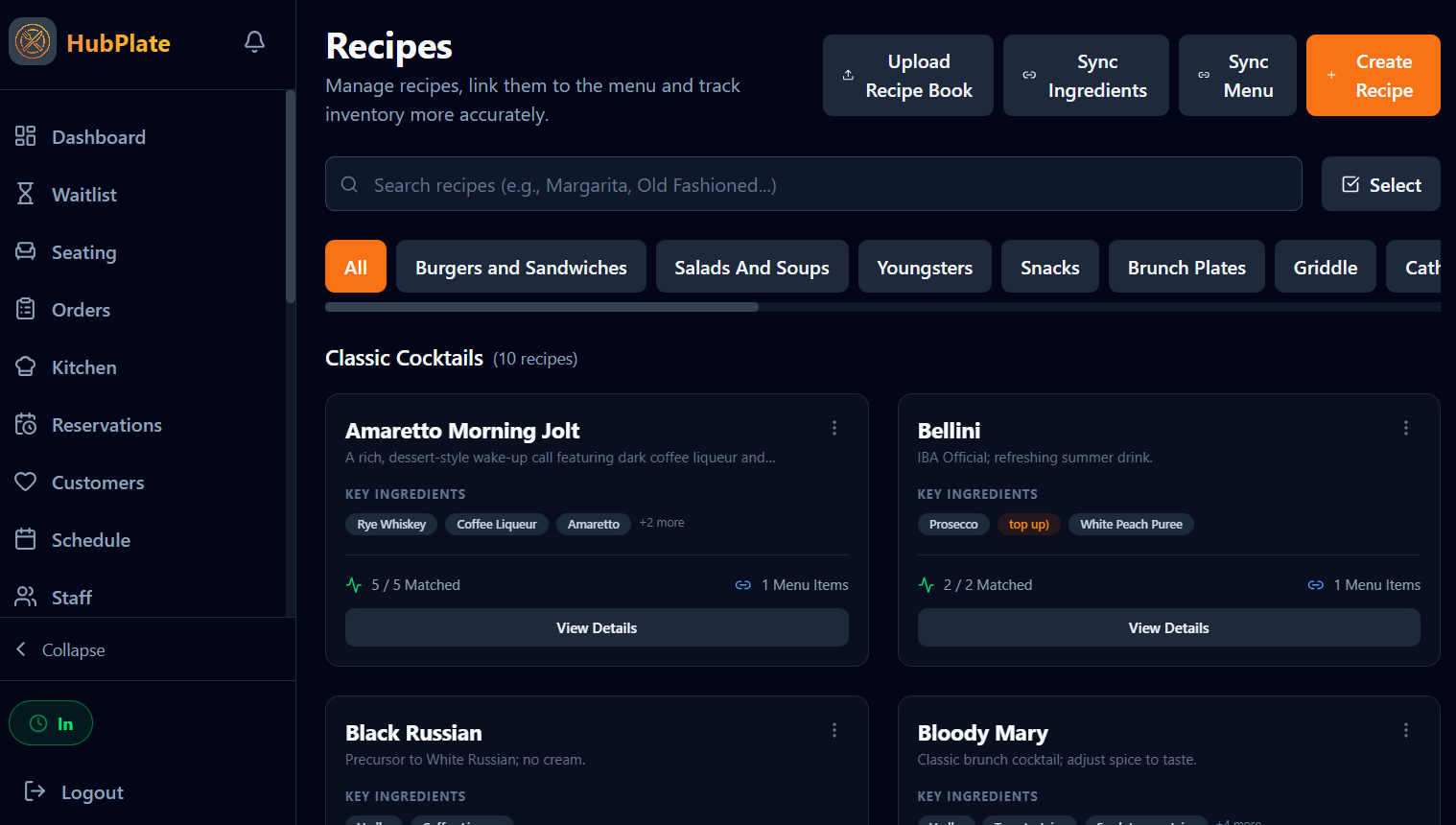1456x825 pixels.
Task: Log out of HubPlate
Action: (x=74, y=791)
